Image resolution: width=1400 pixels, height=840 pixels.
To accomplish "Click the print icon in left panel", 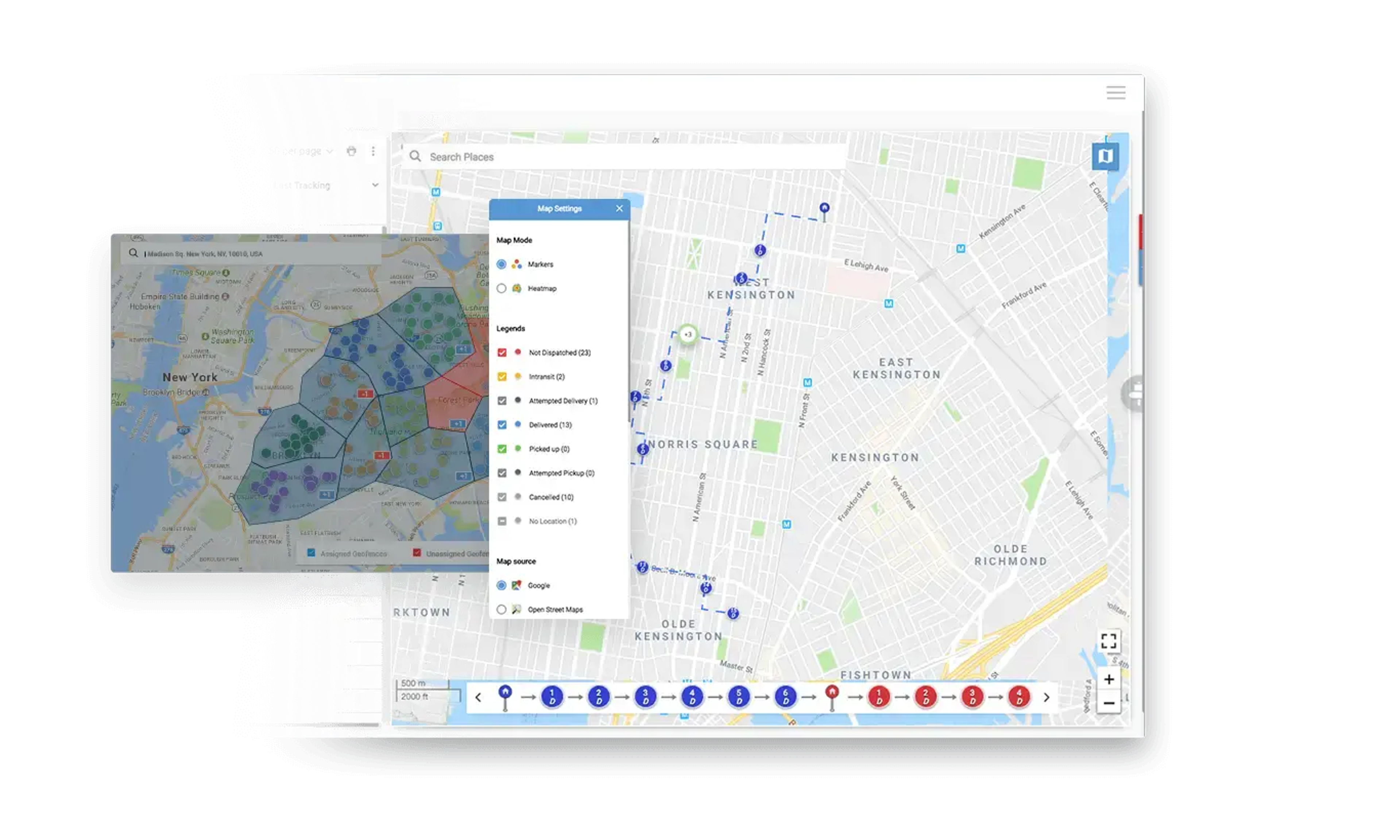I will click(x=351, y=151).
